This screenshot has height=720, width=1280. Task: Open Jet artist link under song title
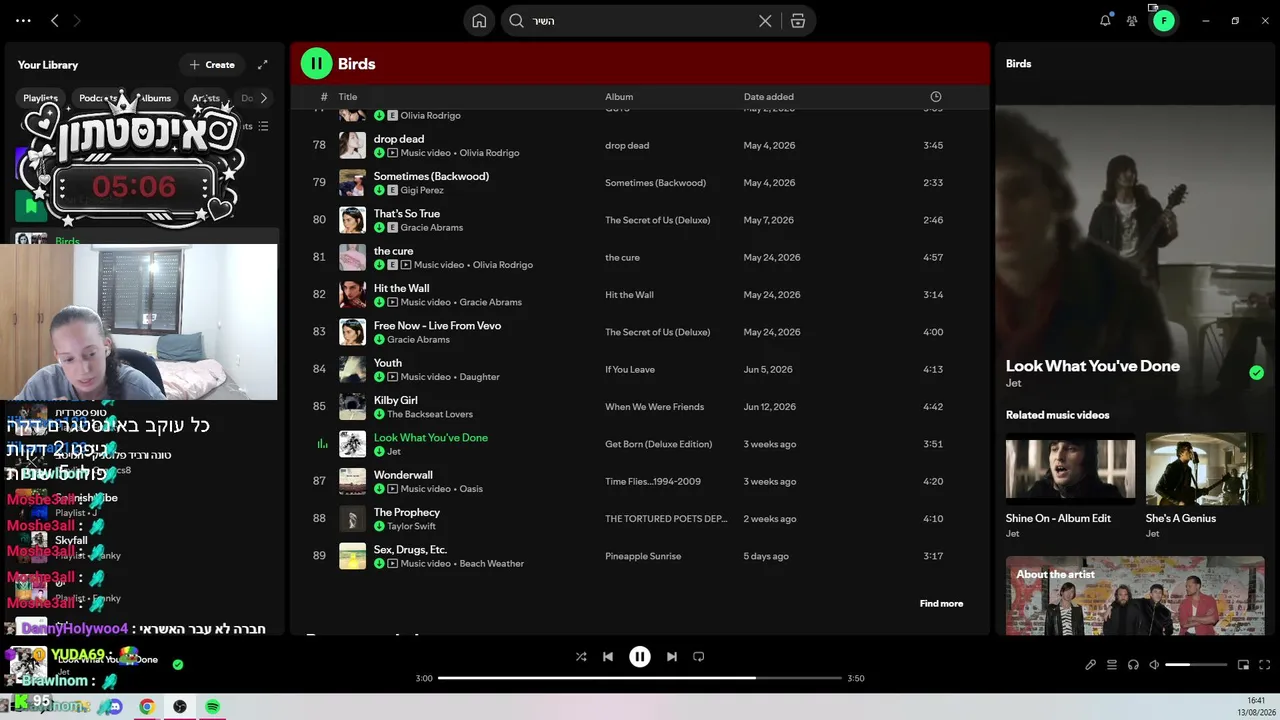(1013, 383)
